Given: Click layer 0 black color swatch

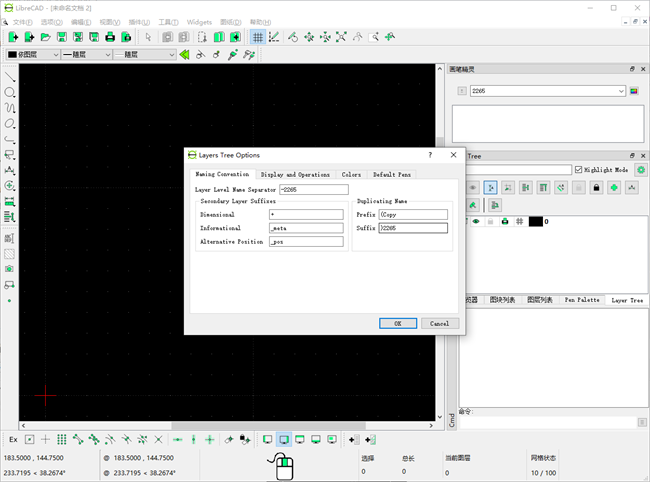Looking at the screenshot, I should [535, 221].
